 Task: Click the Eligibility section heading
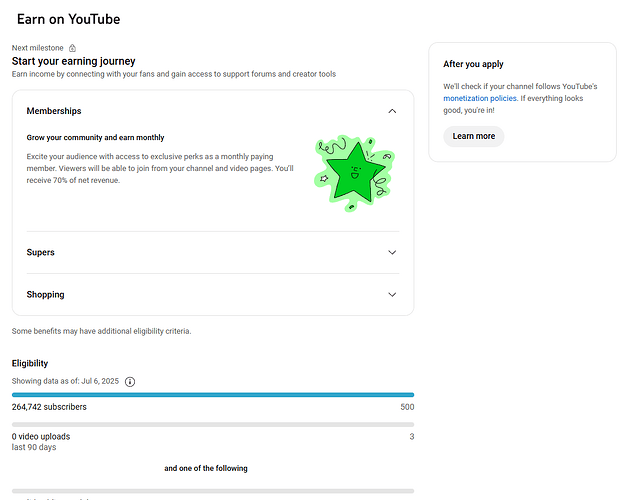30,363
